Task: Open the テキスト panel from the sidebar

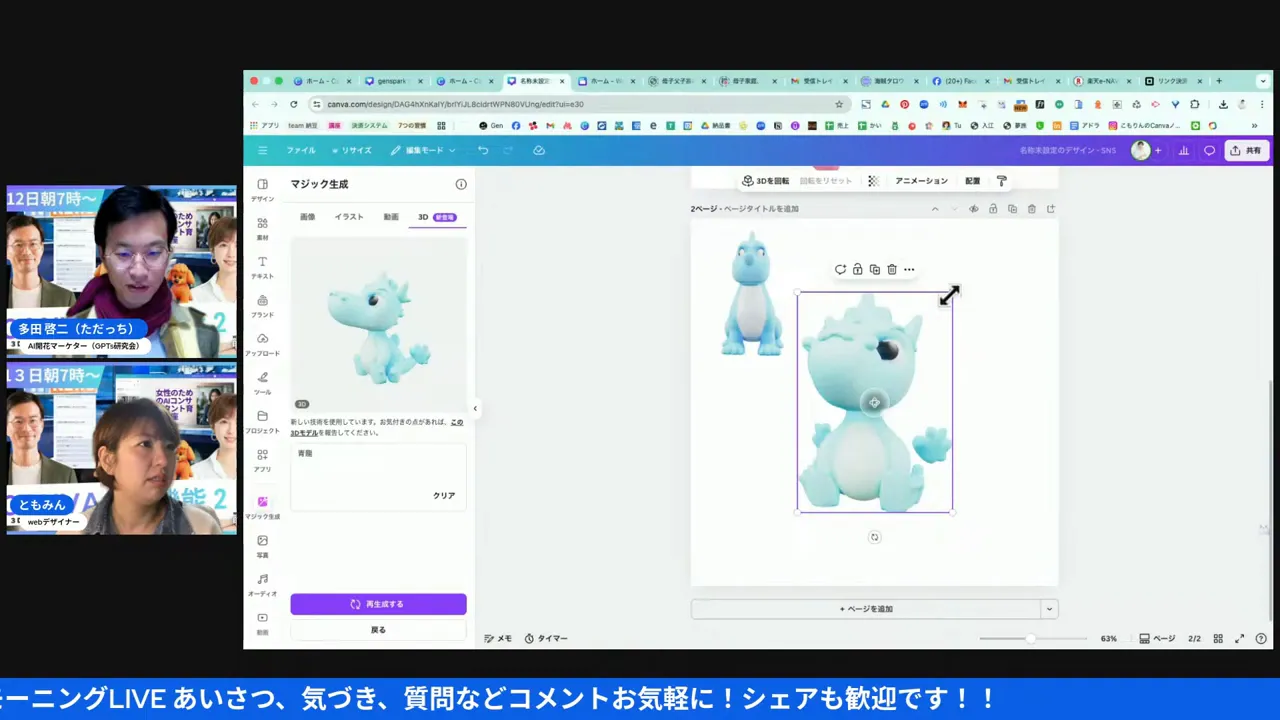Action: [x=262, y=262]
